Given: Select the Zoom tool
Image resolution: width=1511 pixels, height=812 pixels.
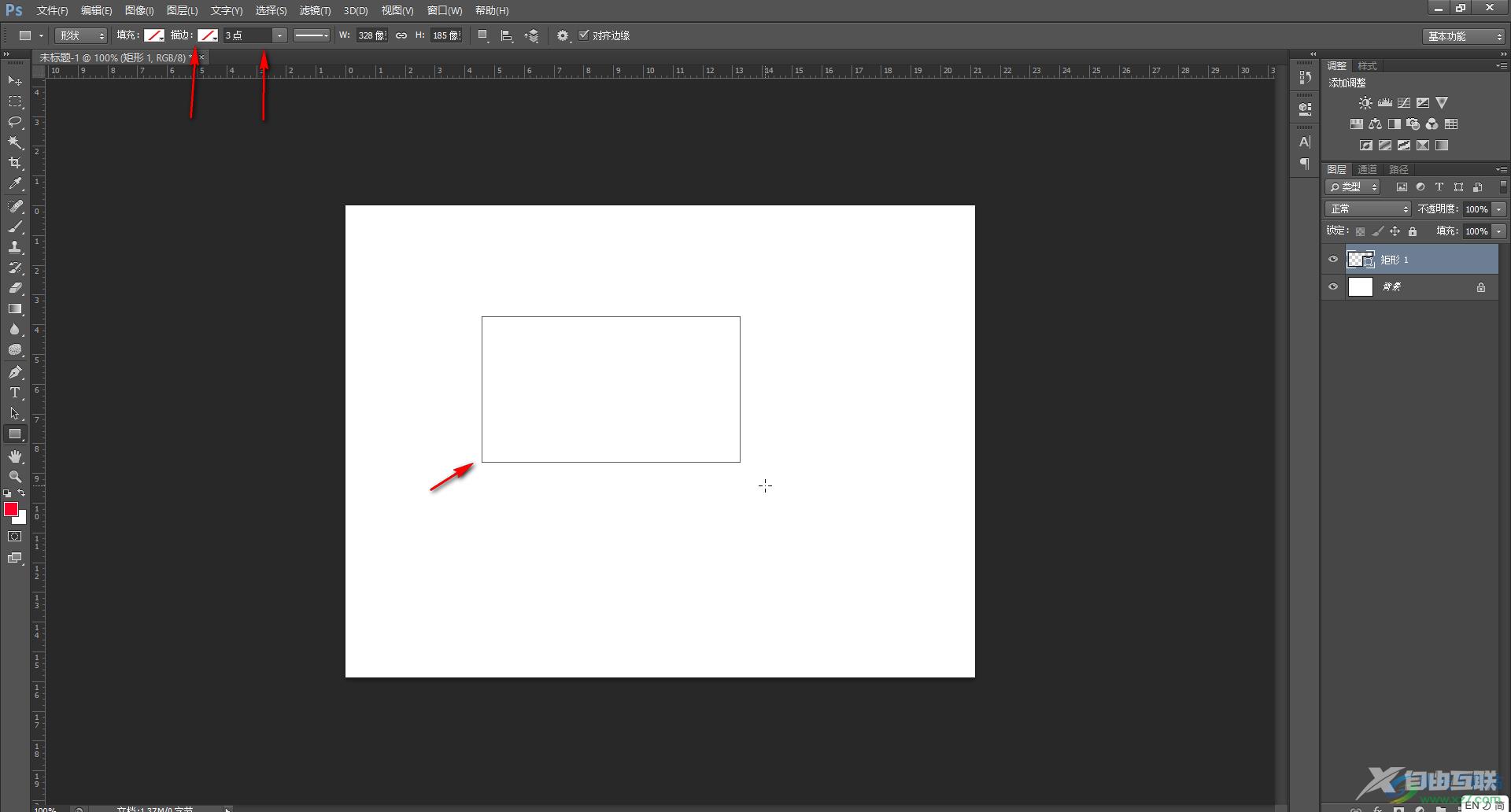Looking at the screenshot, I should (15, 476).
